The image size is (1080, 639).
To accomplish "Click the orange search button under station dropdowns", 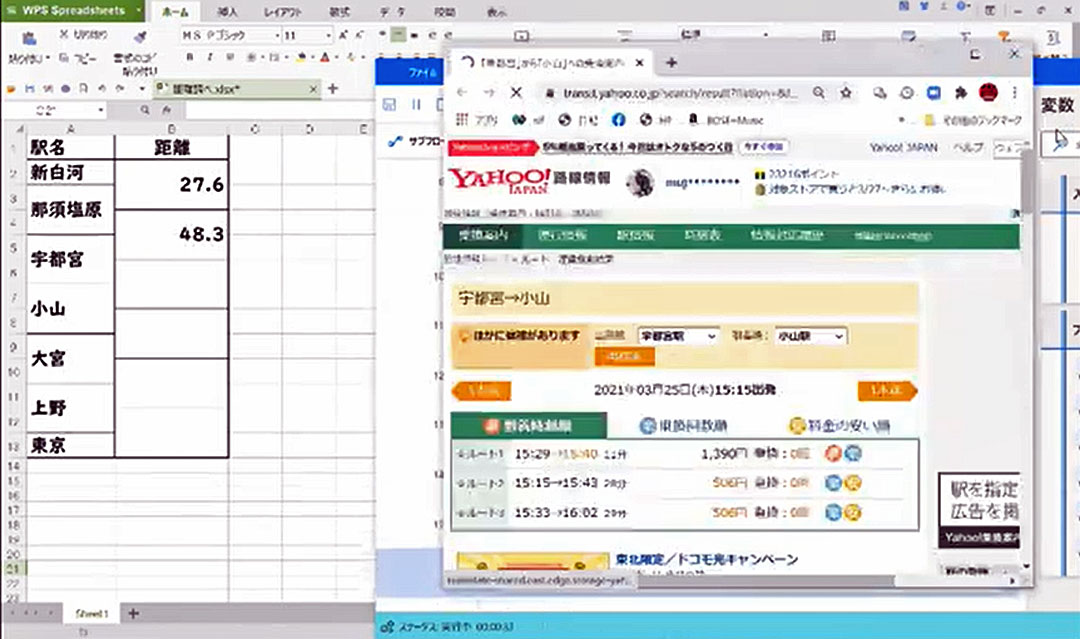I will click(624, 356).
